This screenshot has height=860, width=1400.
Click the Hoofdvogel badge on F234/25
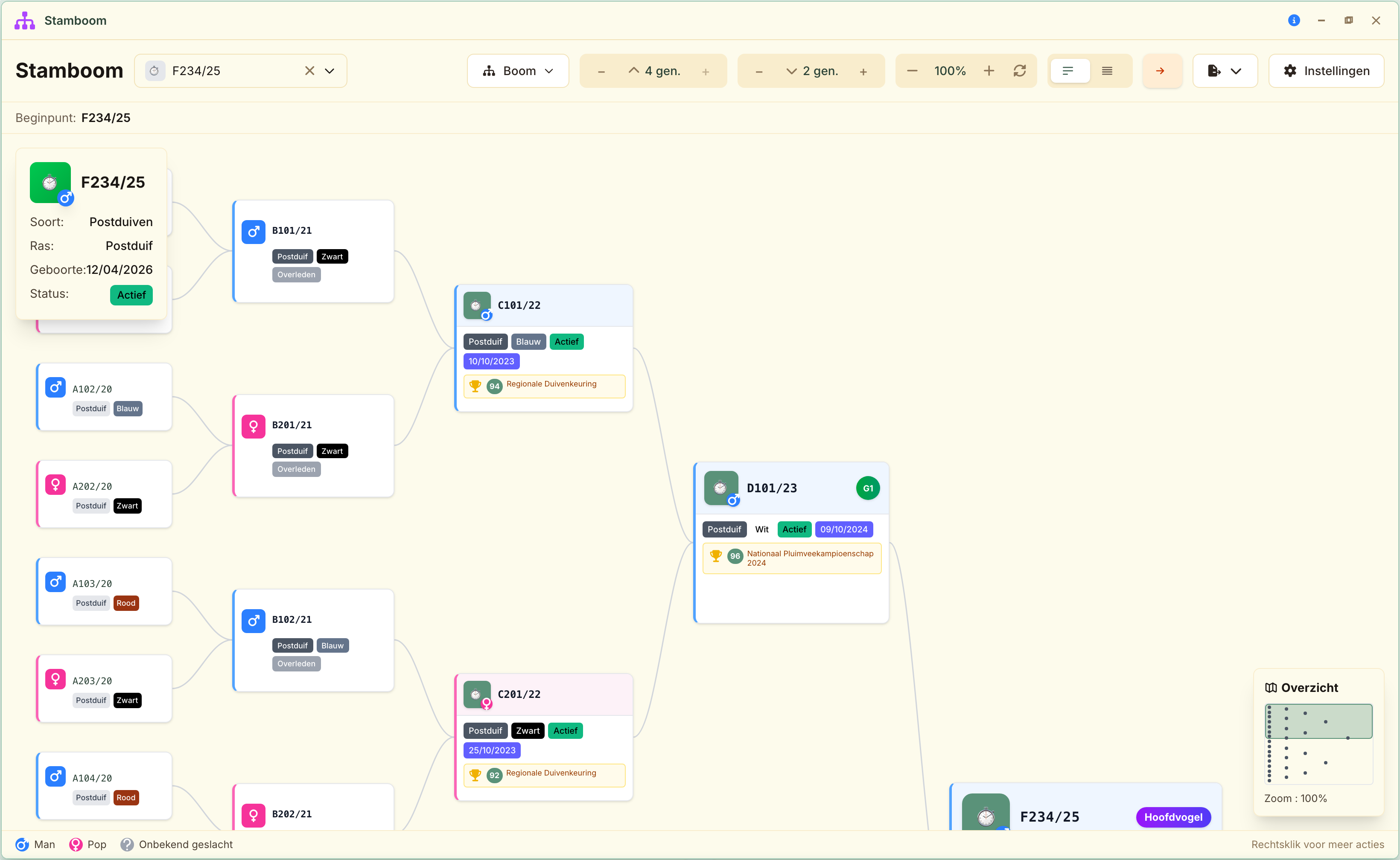pos(1173,817)
